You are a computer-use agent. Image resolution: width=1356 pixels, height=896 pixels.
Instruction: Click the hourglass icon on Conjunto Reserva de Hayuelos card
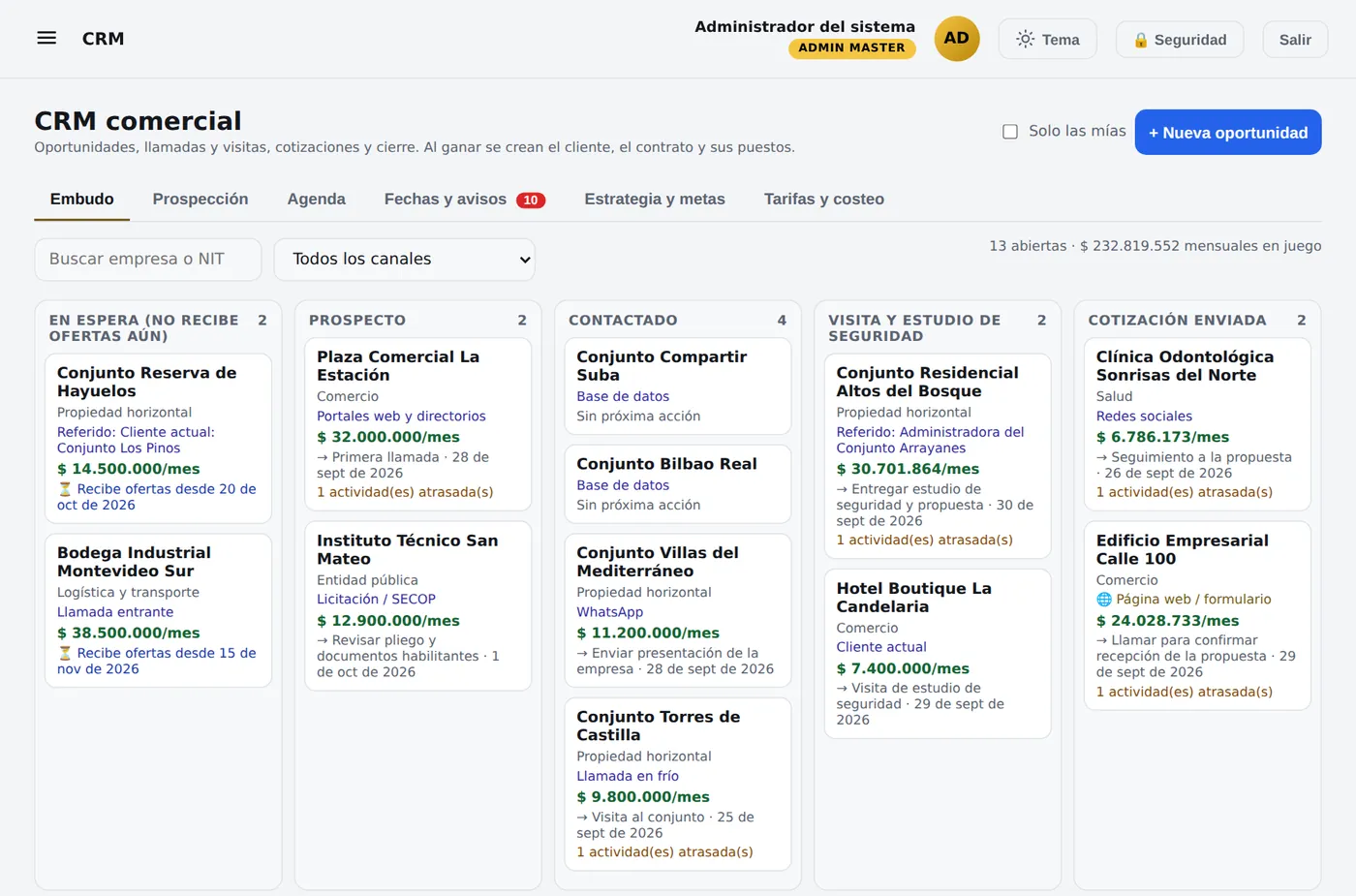pos(65,489)
